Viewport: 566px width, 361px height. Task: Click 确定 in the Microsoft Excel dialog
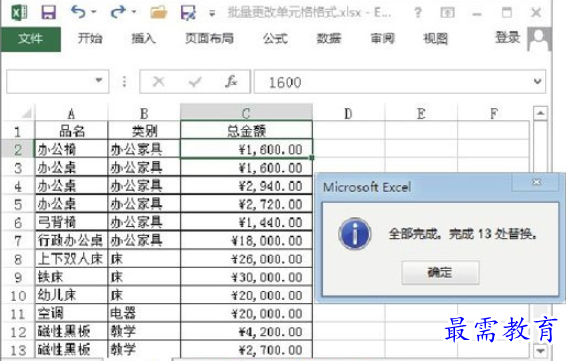click(x=440, y=273)
